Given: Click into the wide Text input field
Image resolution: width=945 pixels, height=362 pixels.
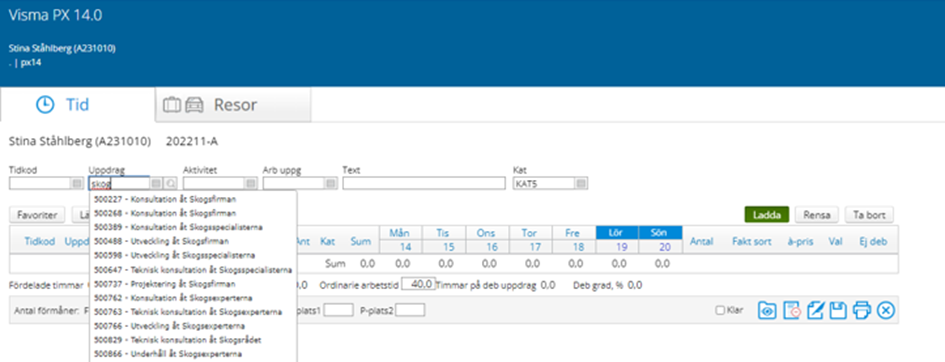Looking at the screenshot, I should point(424,184).
